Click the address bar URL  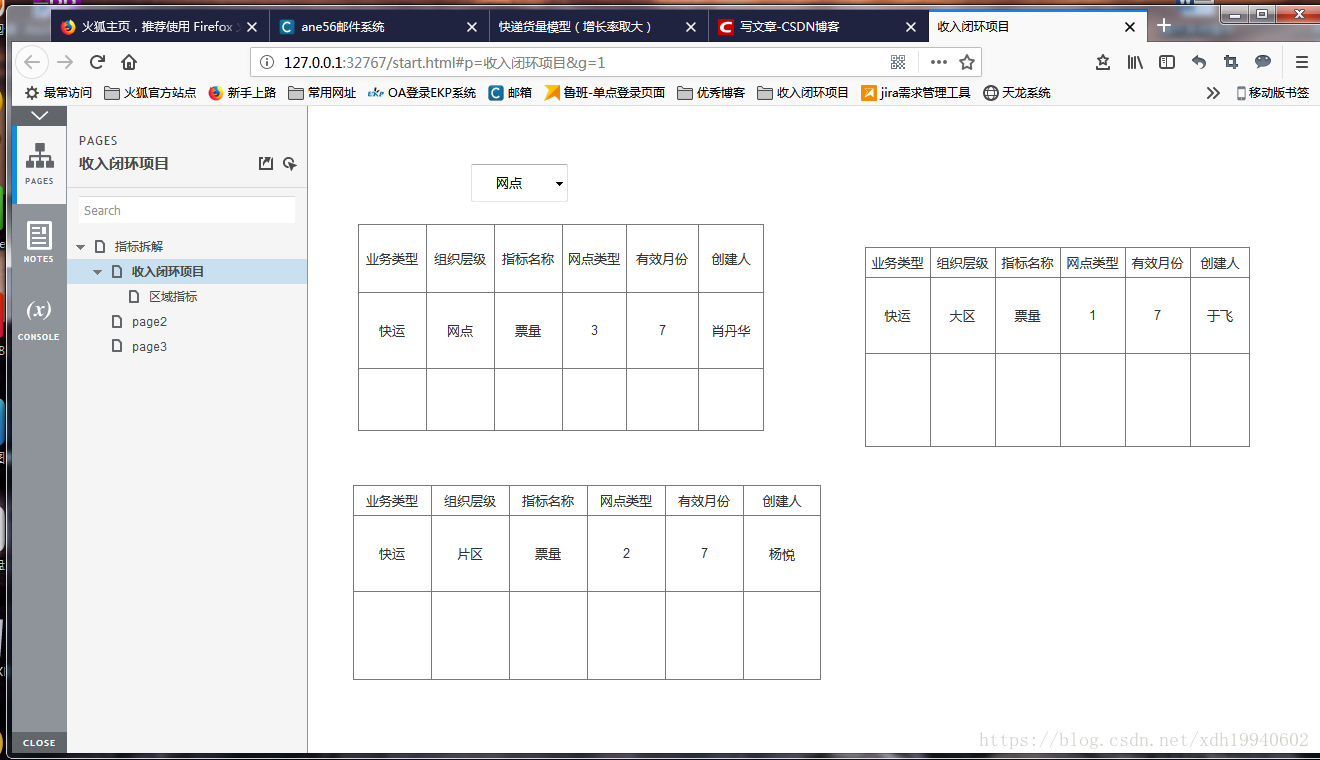[444, 62]
